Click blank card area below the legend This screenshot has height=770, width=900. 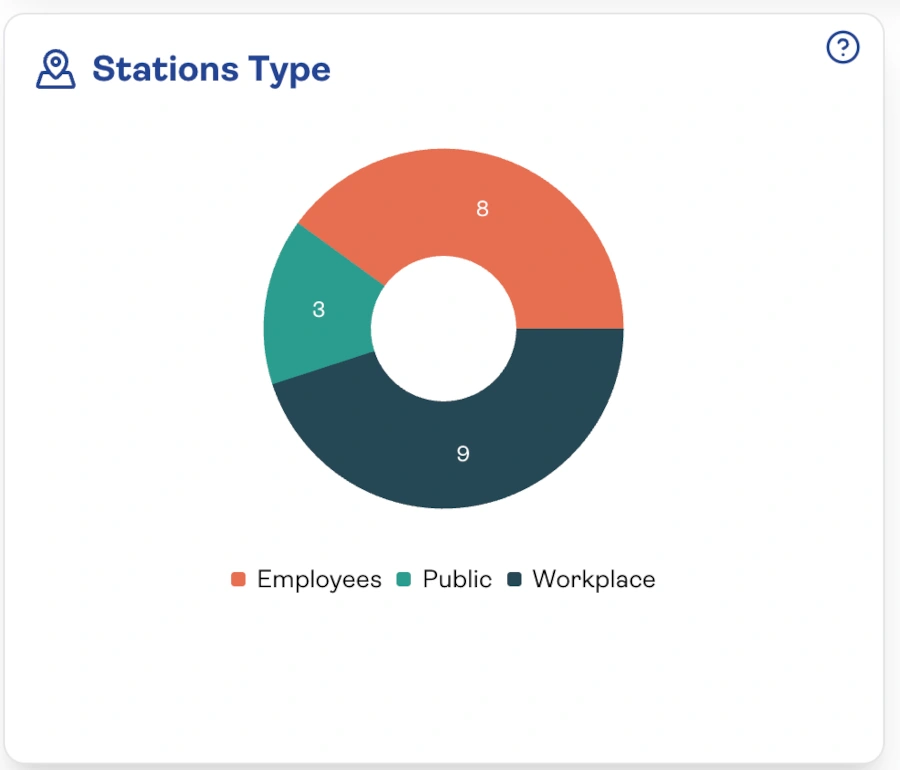pos(443,680)
